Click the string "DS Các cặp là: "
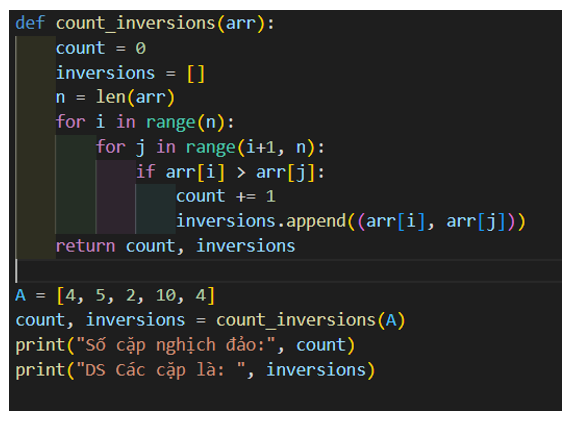 pos(160,370)
